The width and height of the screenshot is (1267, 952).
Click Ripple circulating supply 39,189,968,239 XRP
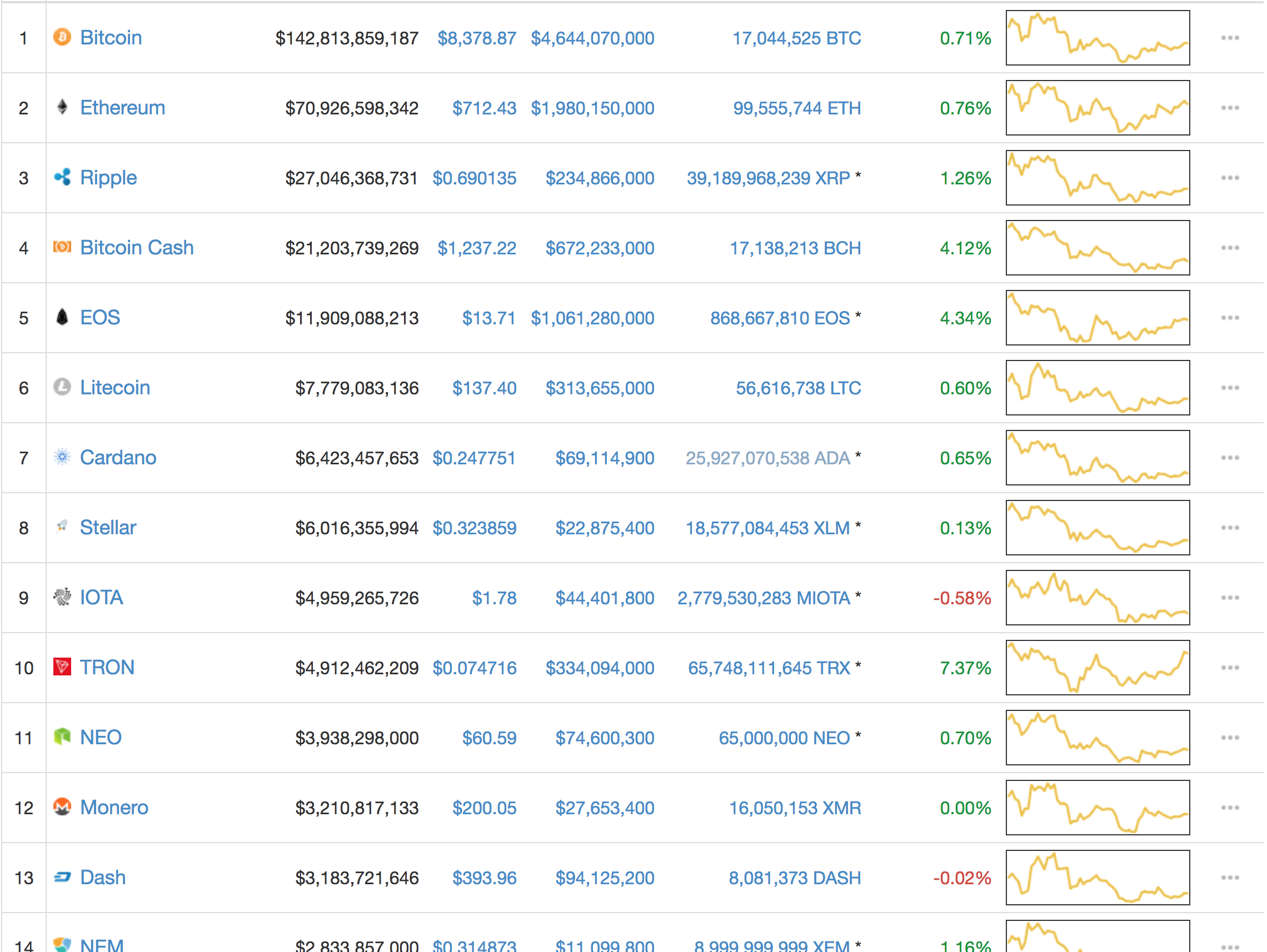[x=767, y=178]
